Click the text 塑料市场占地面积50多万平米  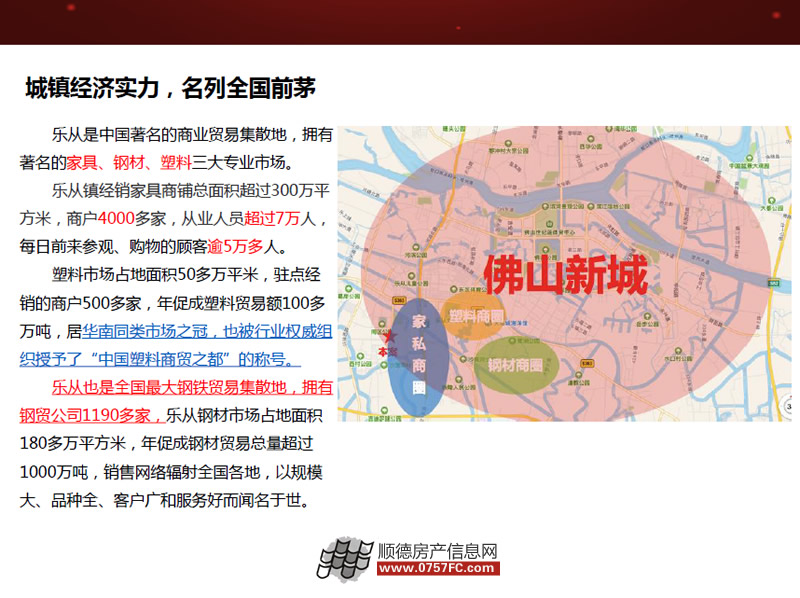pos(155,275)
